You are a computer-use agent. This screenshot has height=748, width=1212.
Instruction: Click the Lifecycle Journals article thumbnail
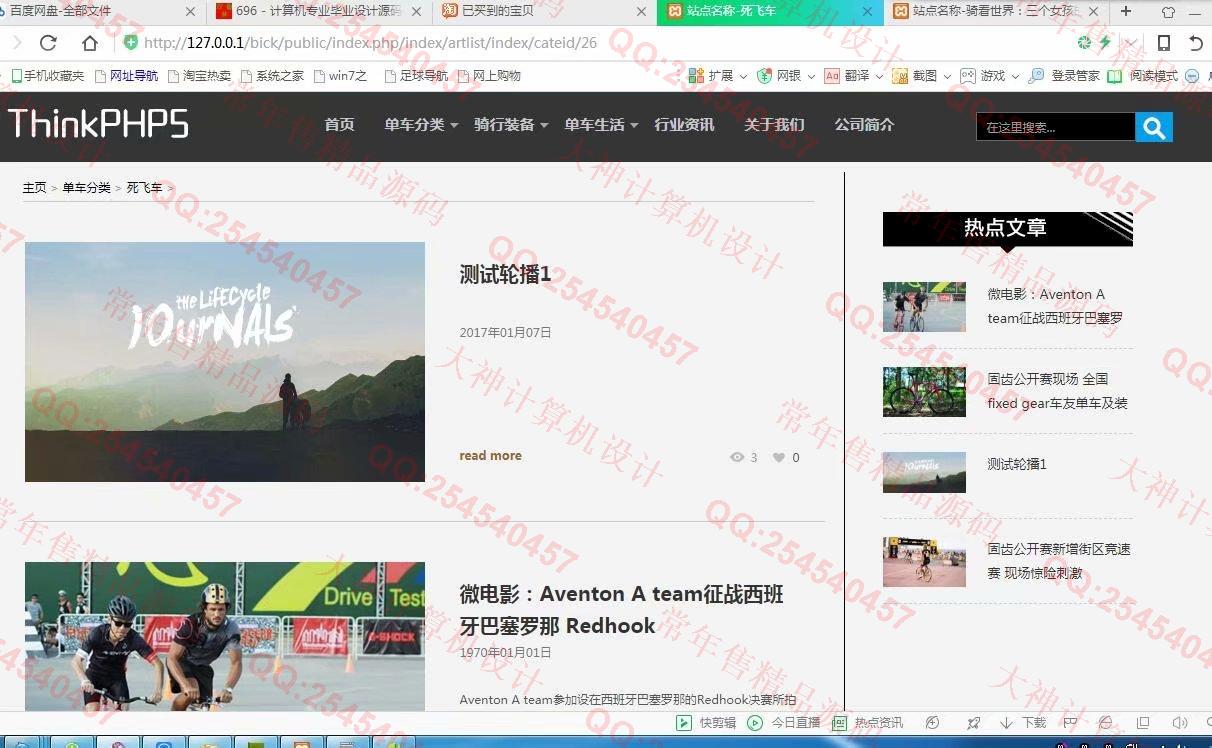pos(225,362)
